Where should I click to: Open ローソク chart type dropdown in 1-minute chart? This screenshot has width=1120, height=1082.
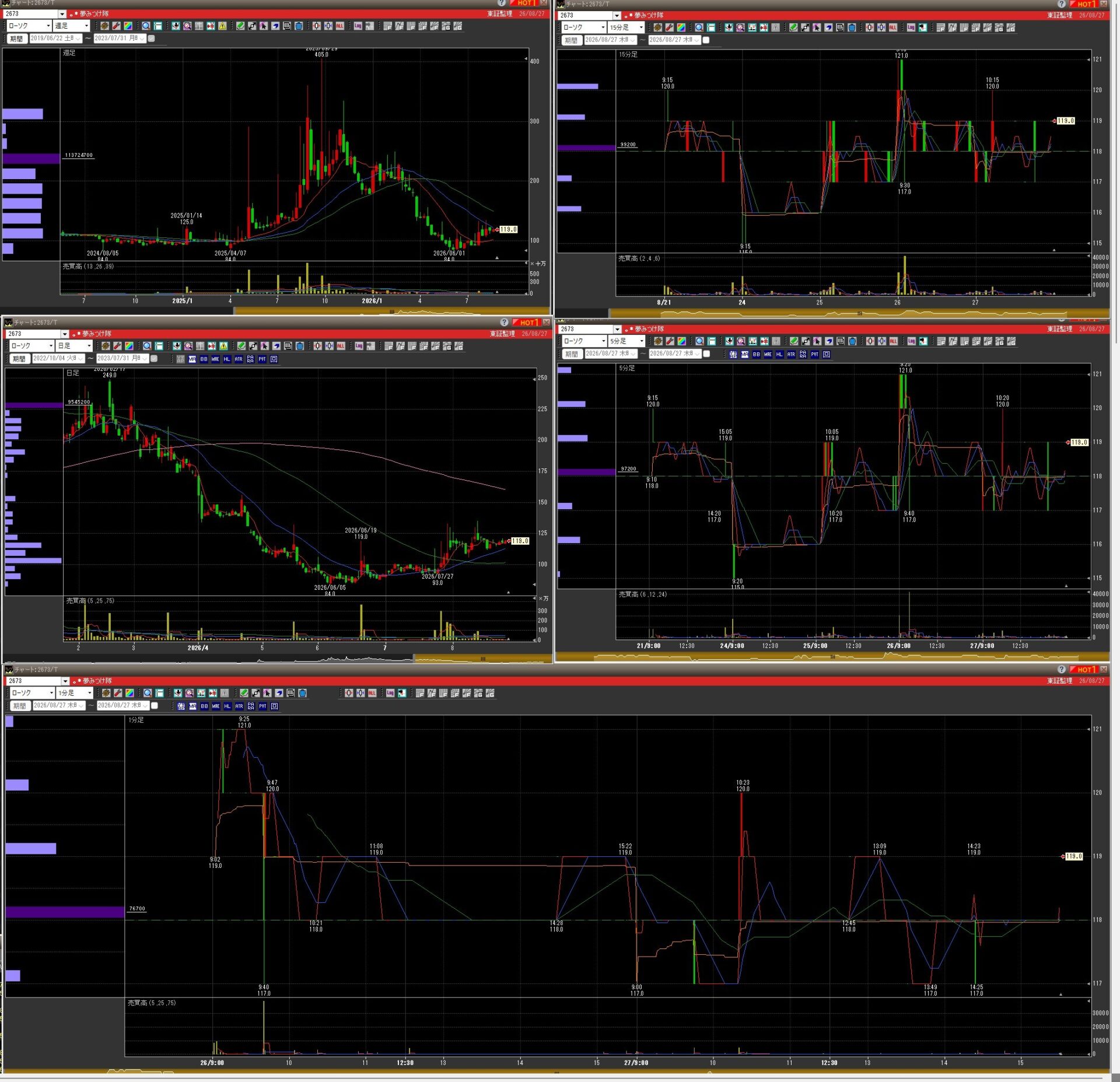coord(33,693)
